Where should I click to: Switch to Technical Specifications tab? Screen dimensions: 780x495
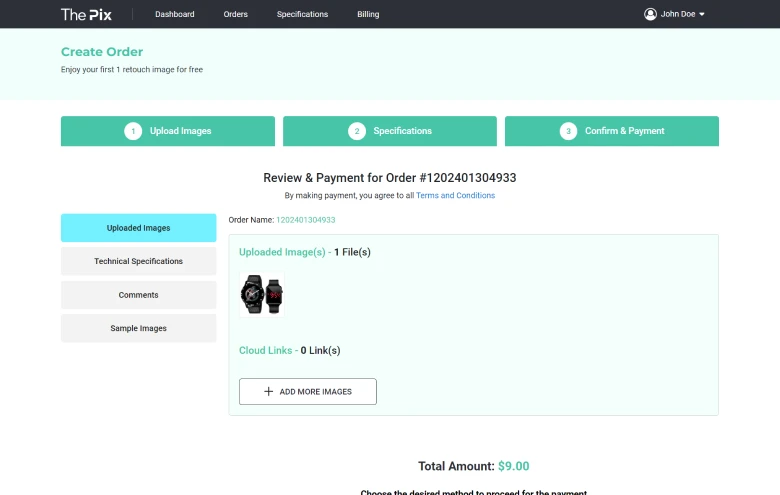pos(138,261)
